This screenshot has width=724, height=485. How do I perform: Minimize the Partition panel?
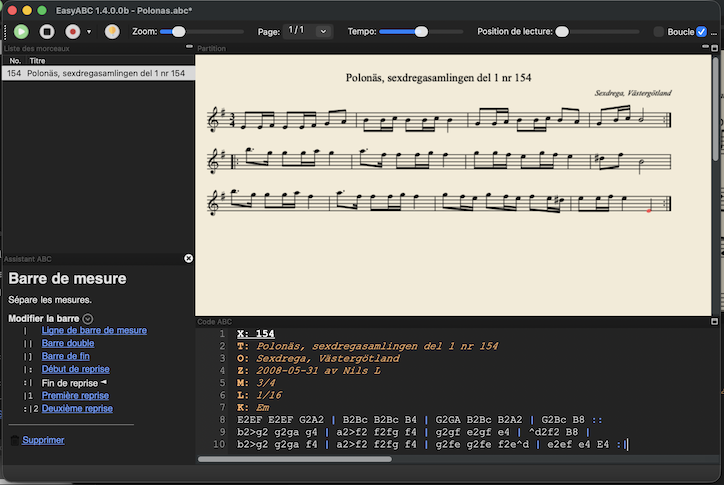click(705, 47)
